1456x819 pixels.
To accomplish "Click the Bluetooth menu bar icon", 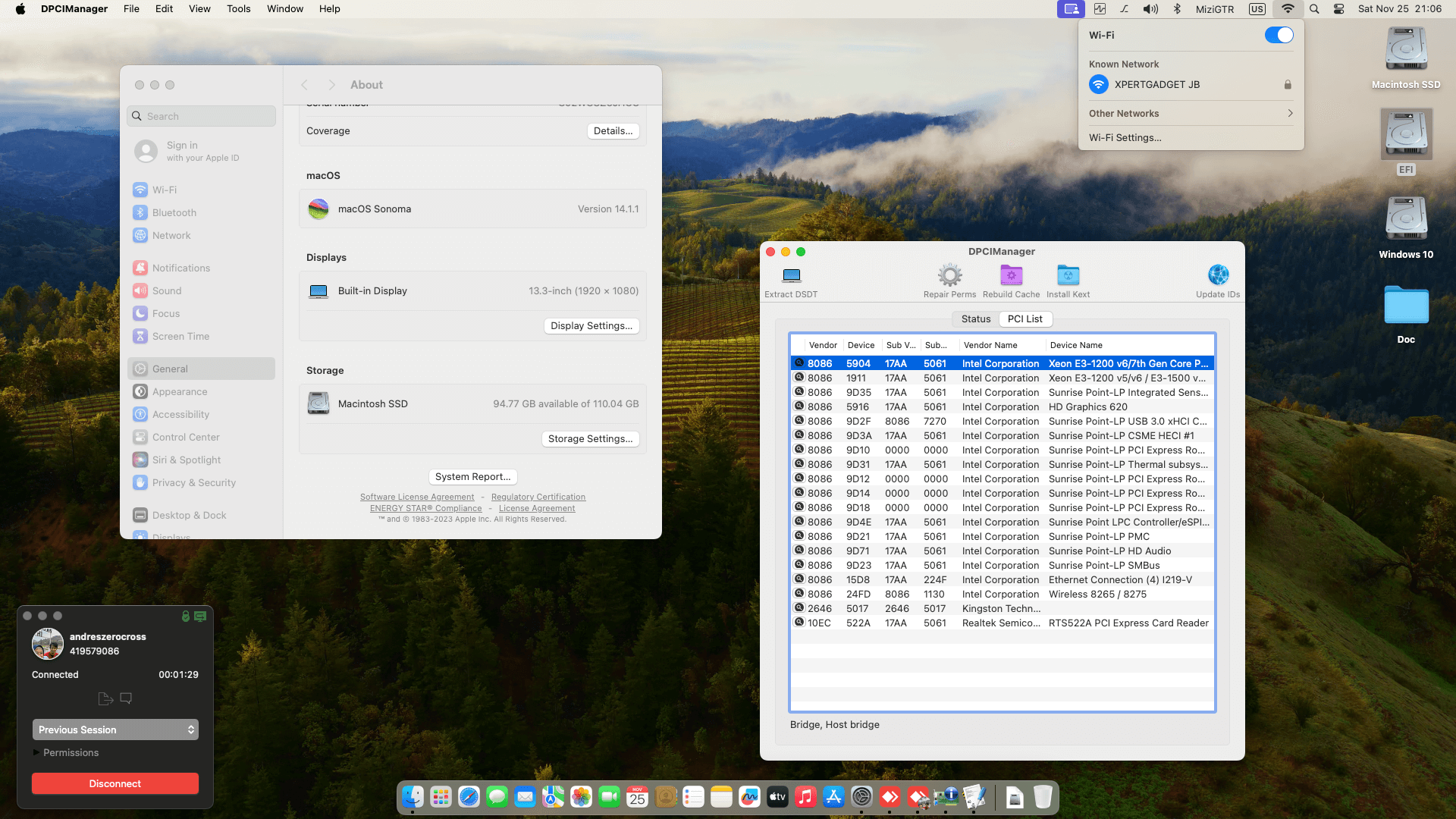I will coord(1177,9).
